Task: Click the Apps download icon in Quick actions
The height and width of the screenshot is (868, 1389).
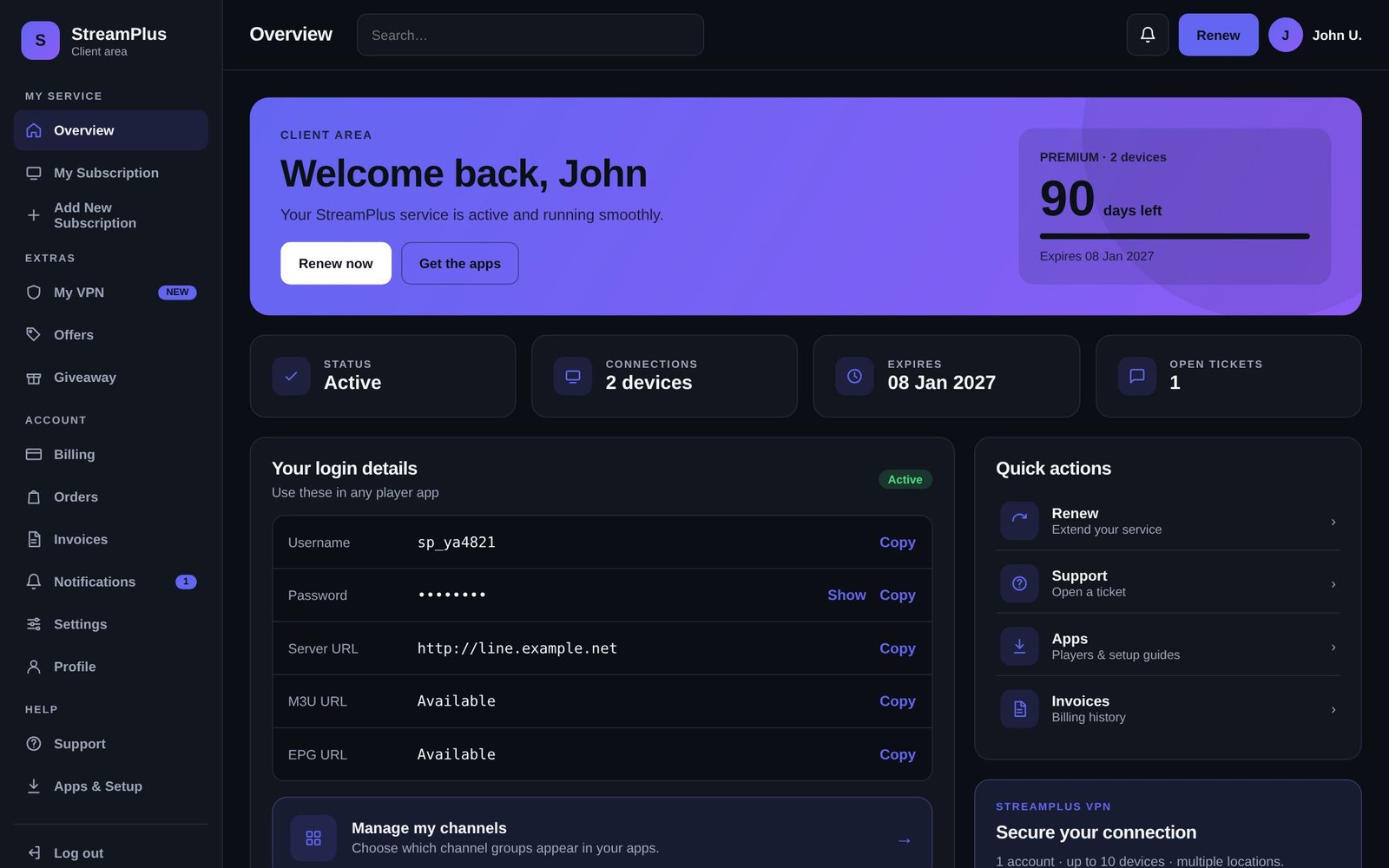Action: click(1019, 647)
